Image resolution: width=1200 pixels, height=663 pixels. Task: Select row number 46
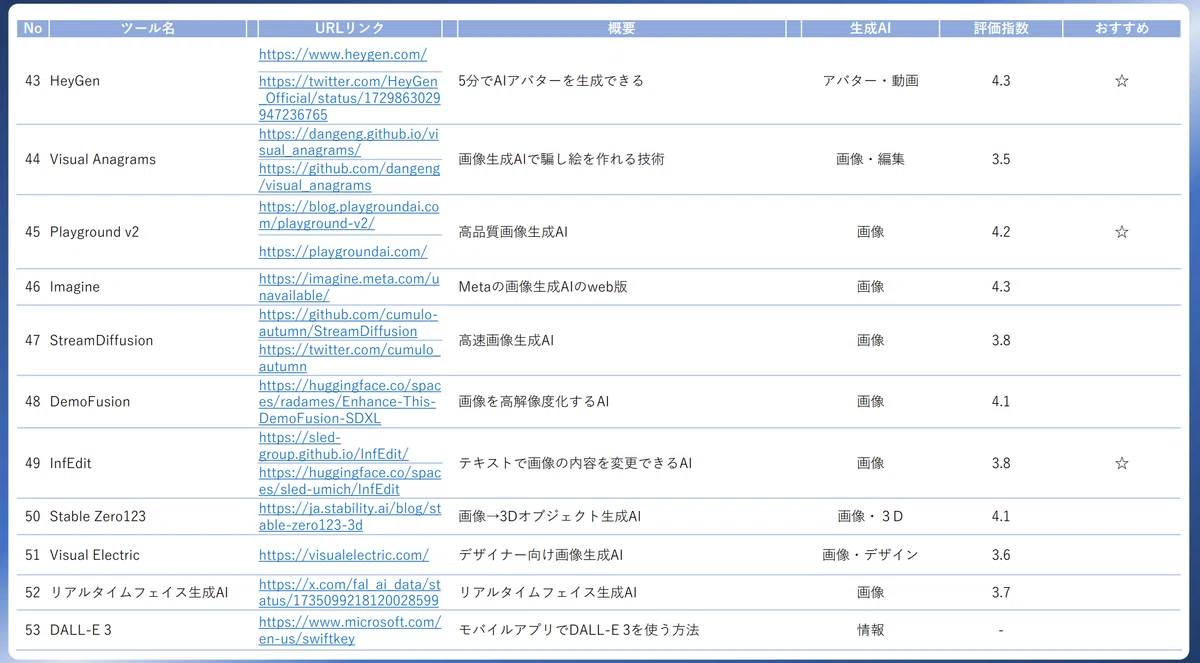coord(33,286)
